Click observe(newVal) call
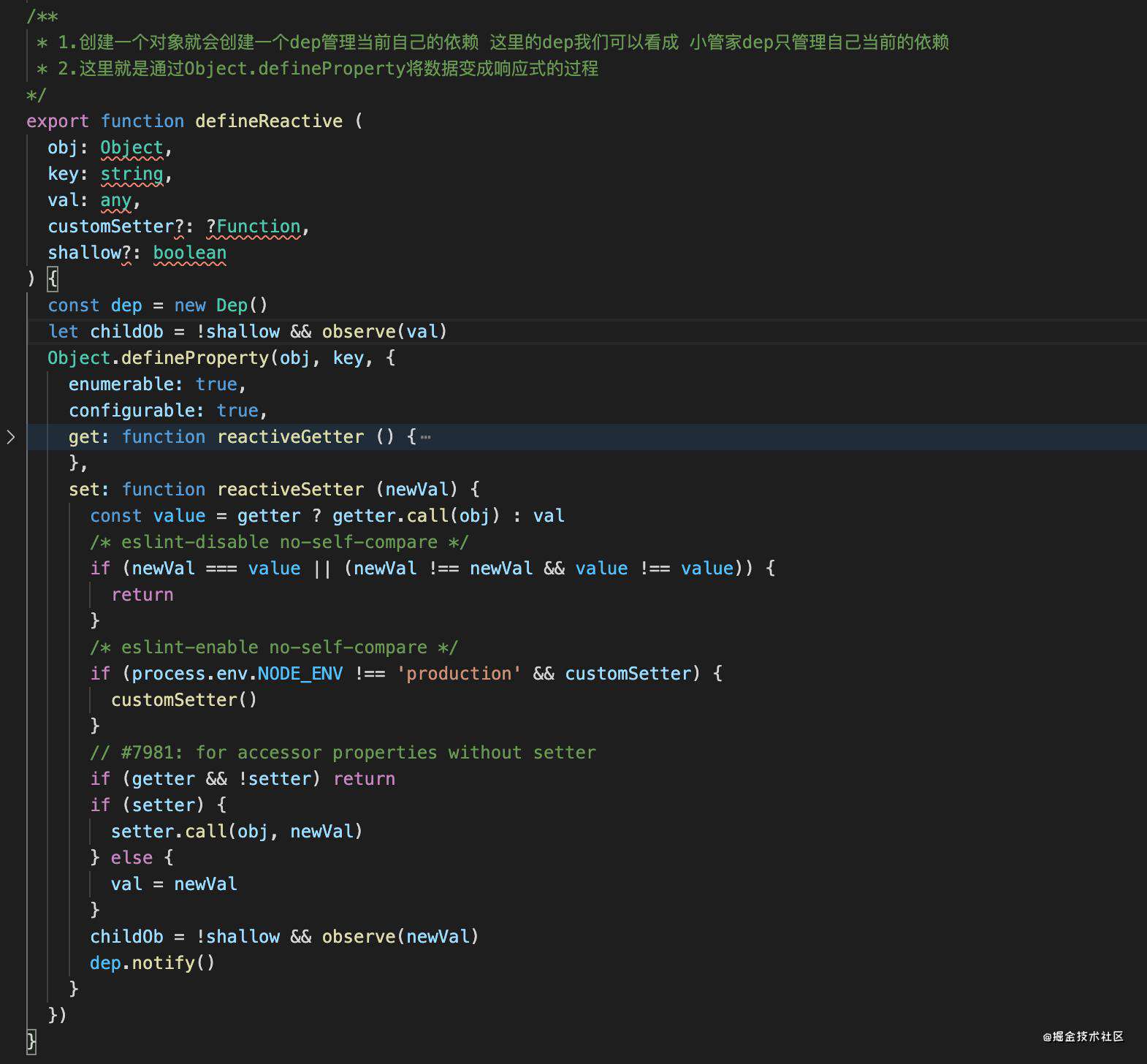Screen dimensions: 1147x1064 click(x=400, y=937)
